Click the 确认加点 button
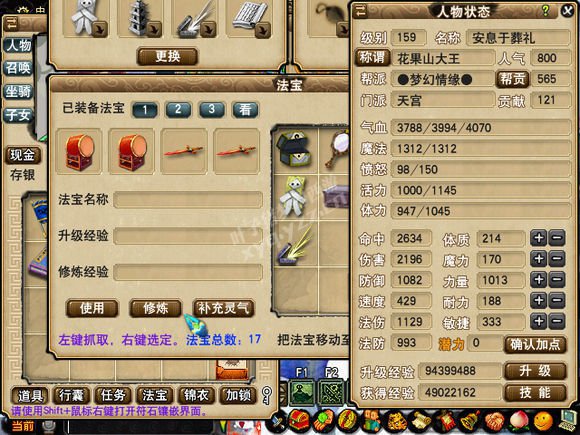 coord(535,344)
